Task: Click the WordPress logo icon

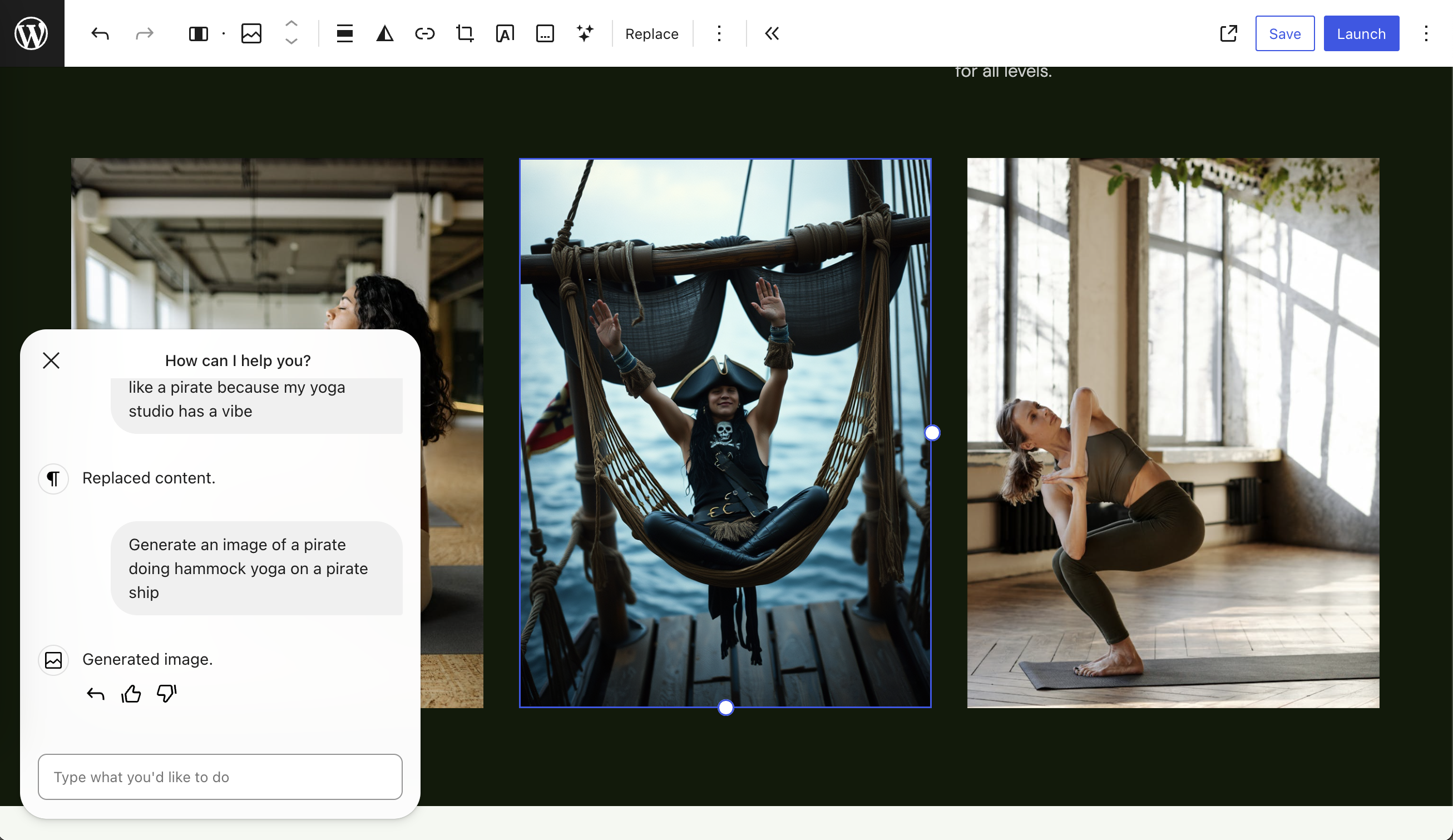Action: pyautogui.click(x=32, y=33)
